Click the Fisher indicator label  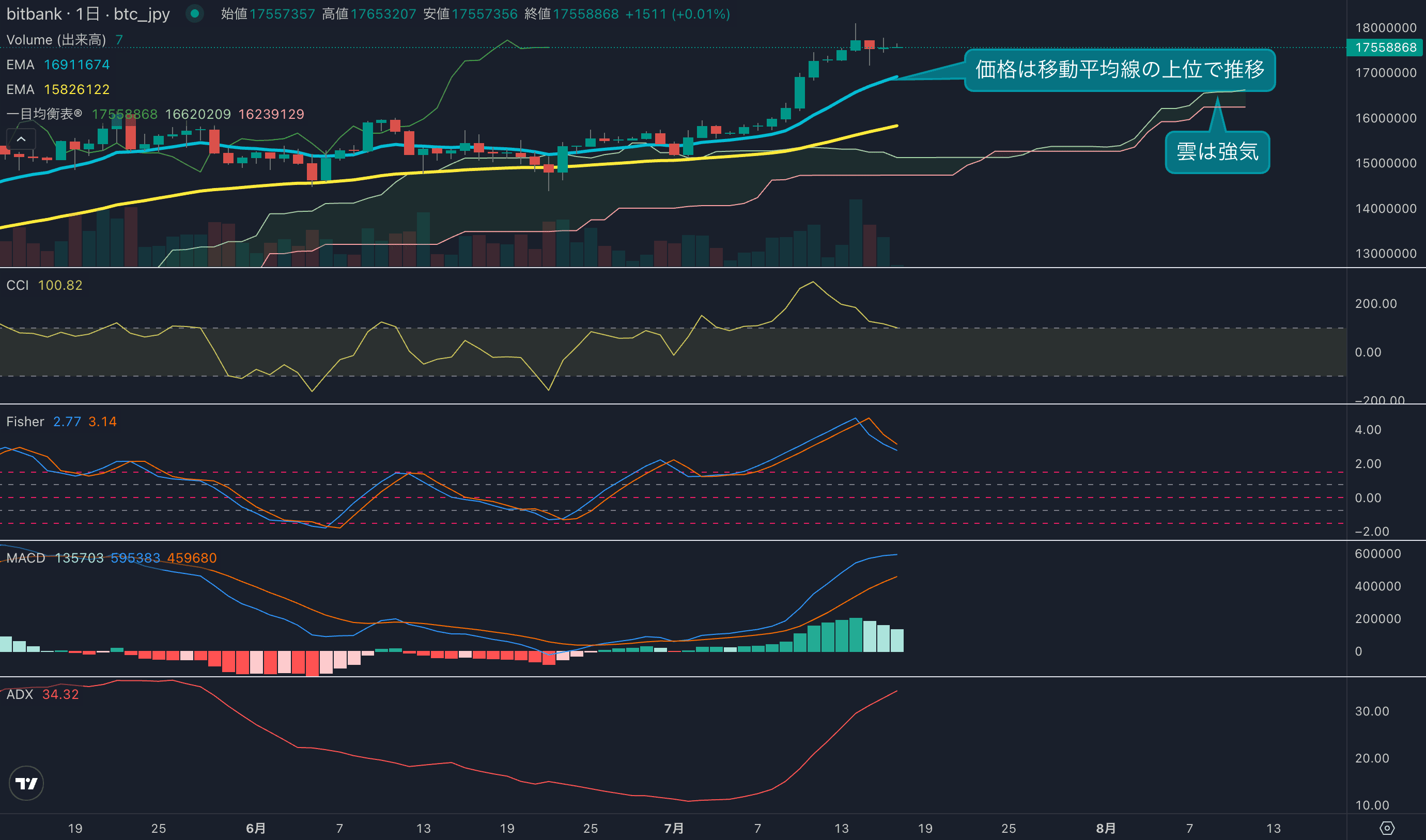coord(25,422)
